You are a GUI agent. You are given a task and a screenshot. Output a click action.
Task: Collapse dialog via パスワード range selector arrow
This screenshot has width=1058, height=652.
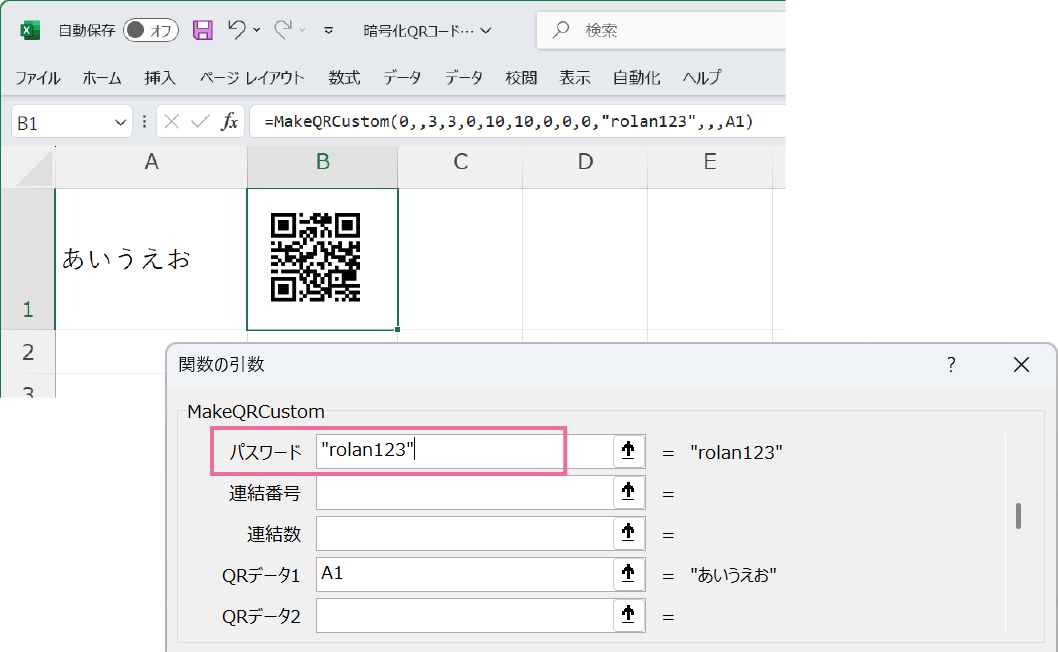pos(628,451)
